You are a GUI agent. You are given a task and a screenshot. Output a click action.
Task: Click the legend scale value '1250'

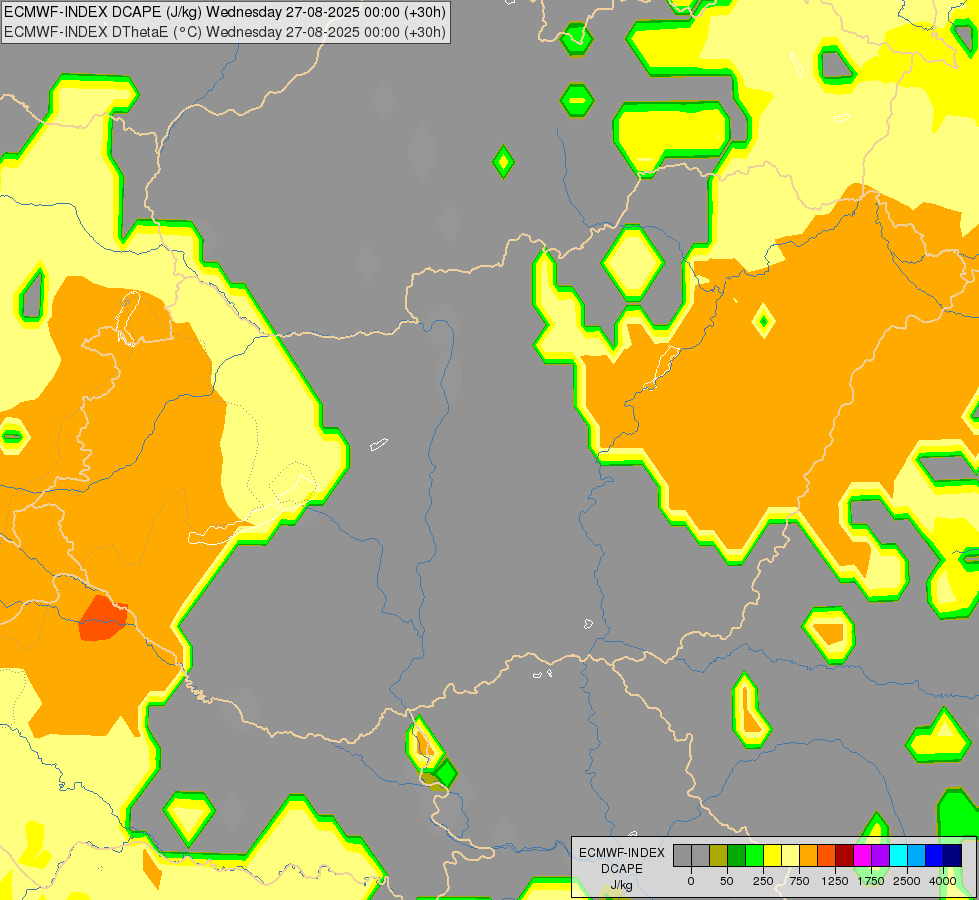coord(835,881)
